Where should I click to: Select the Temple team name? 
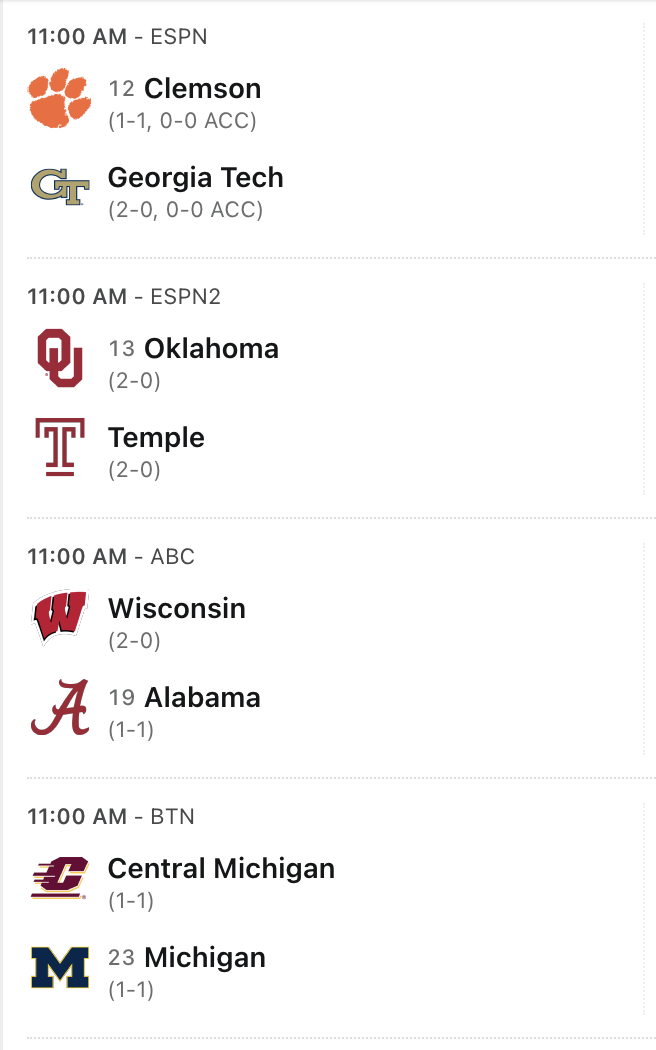coord(156,438)
